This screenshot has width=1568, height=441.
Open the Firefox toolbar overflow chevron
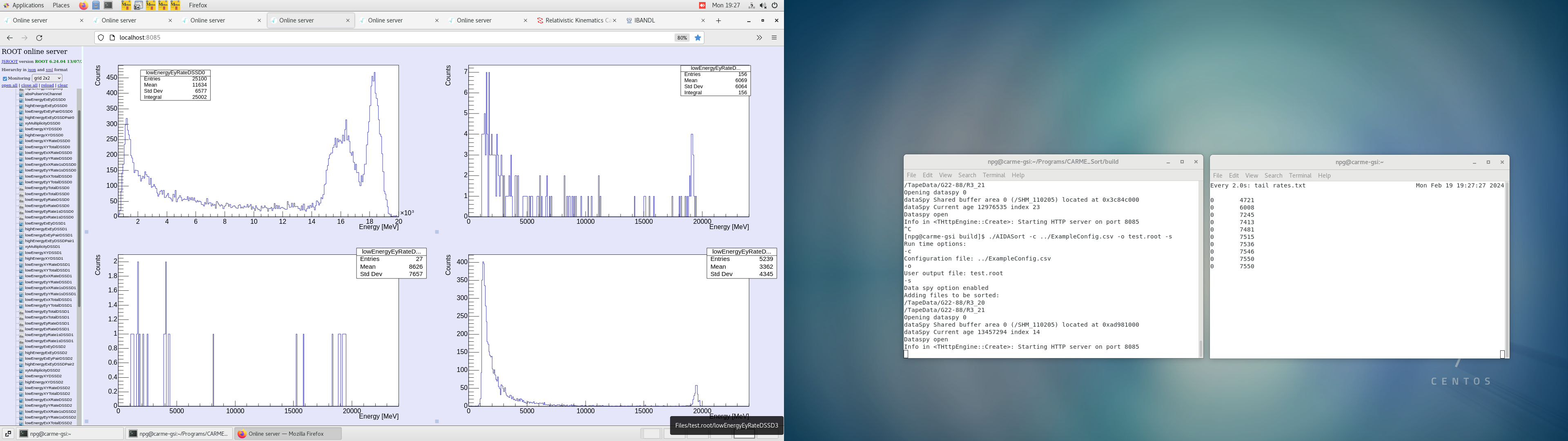[x=759, y=37]
